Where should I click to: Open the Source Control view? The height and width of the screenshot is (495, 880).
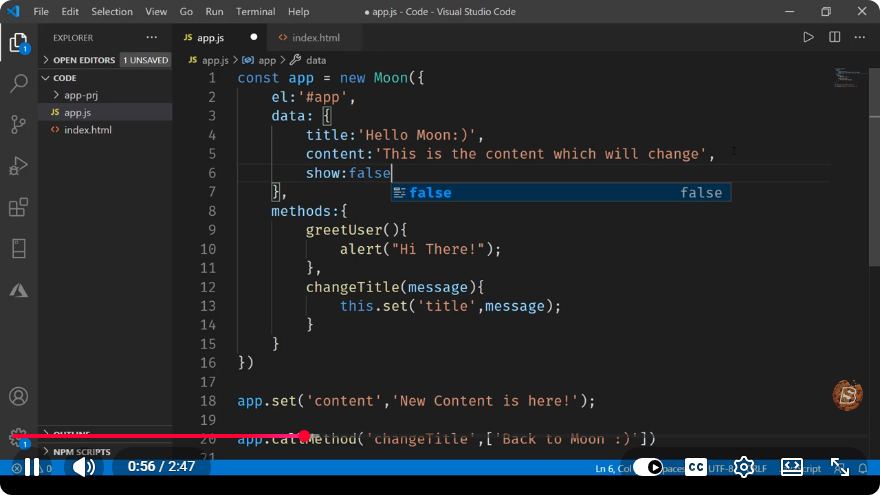19,124
